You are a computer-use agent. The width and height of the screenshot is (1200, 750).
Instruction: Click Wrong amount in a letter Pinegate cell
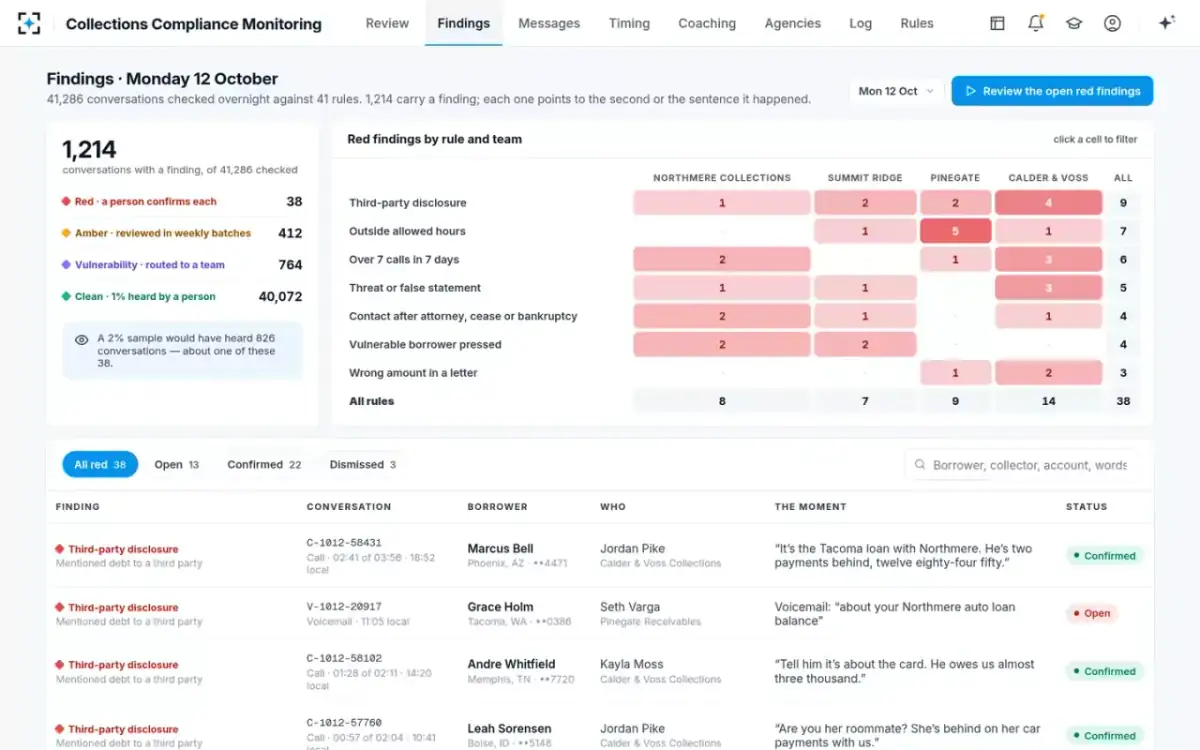click(955, 373)
